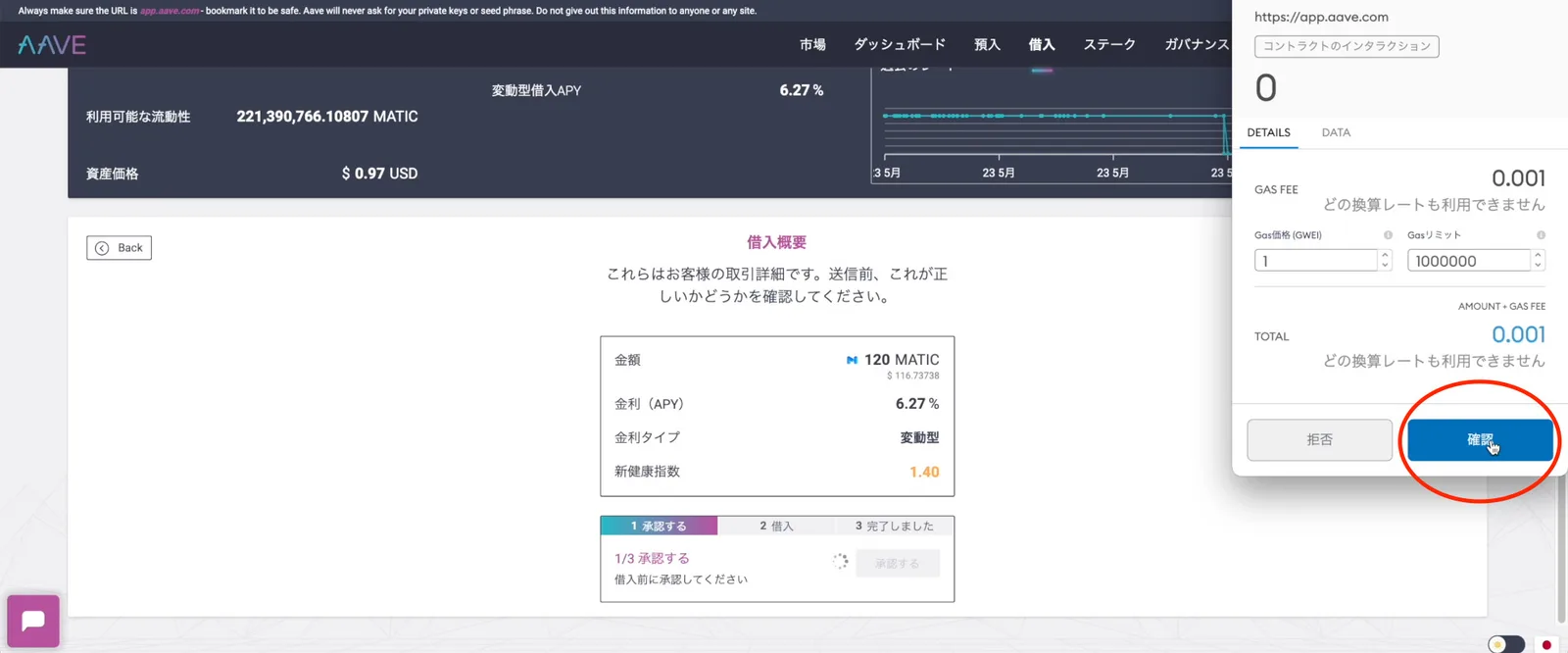Click the Gas価格 (GWEI) input field
This screenshot has height=653, width=1568.
pos(1316,261)
